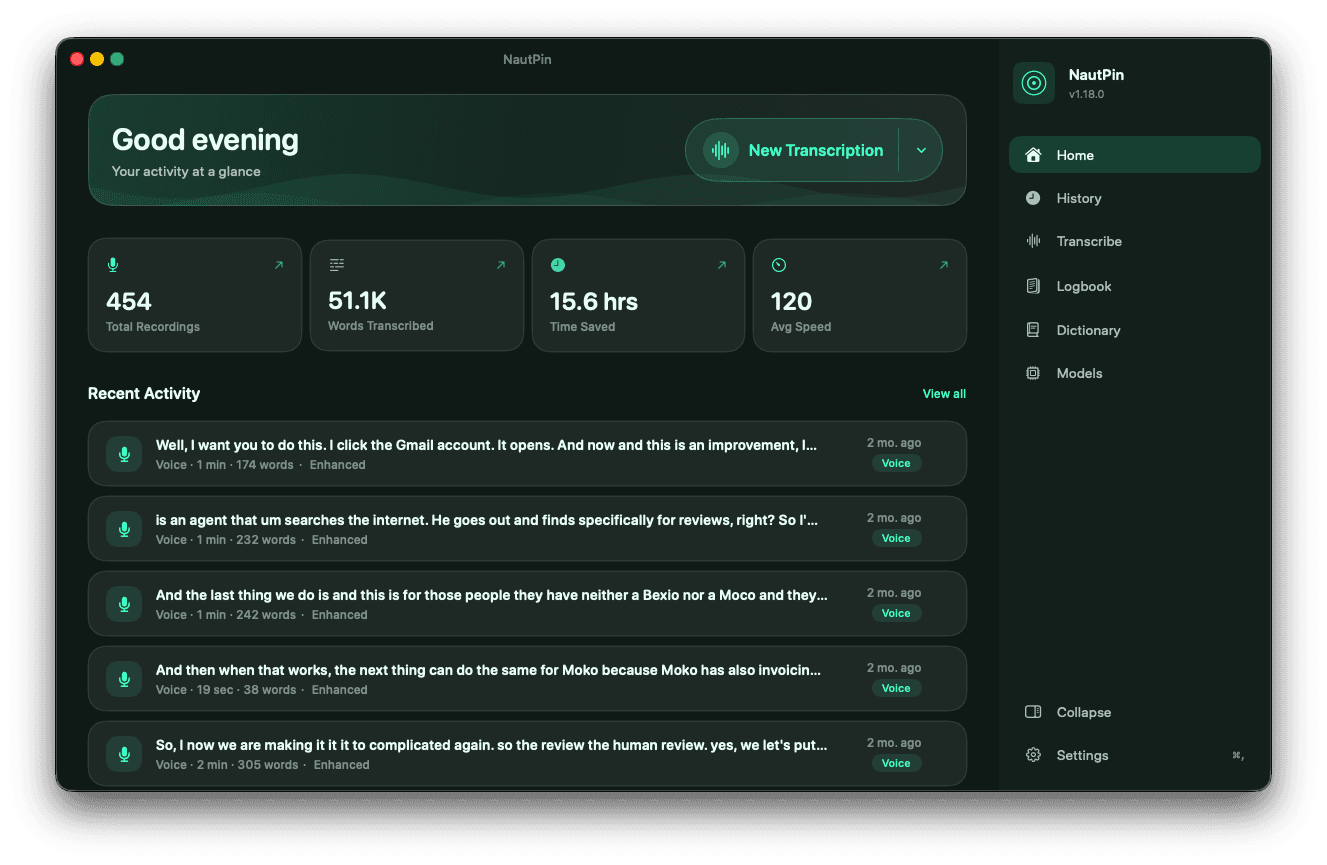The image size is (1327, 865).
Task: Select Dictionary in the sidebar
Action: pos(1135,330)
